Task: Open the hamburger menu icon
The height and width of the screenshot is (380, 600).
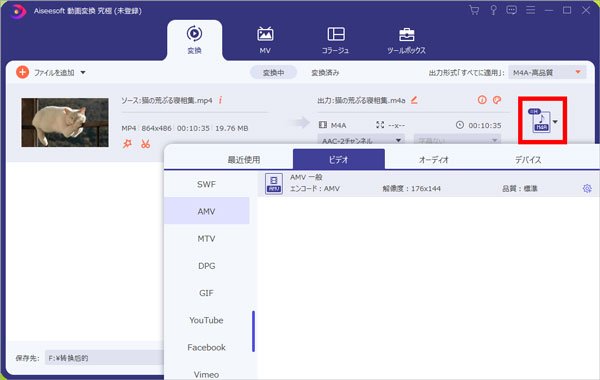Action: tap(530, 10)
